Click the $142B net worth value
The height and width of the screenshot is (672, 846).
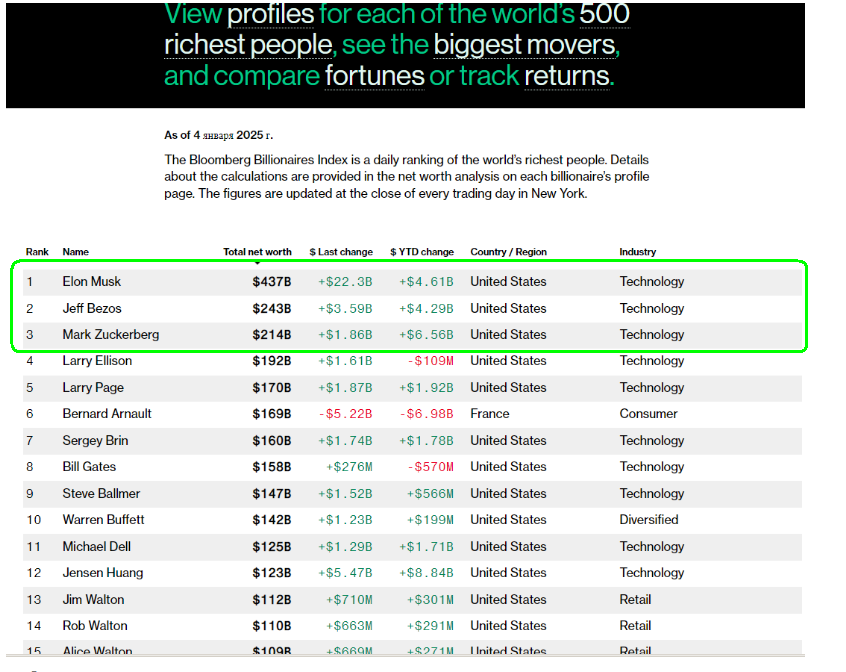272,519
